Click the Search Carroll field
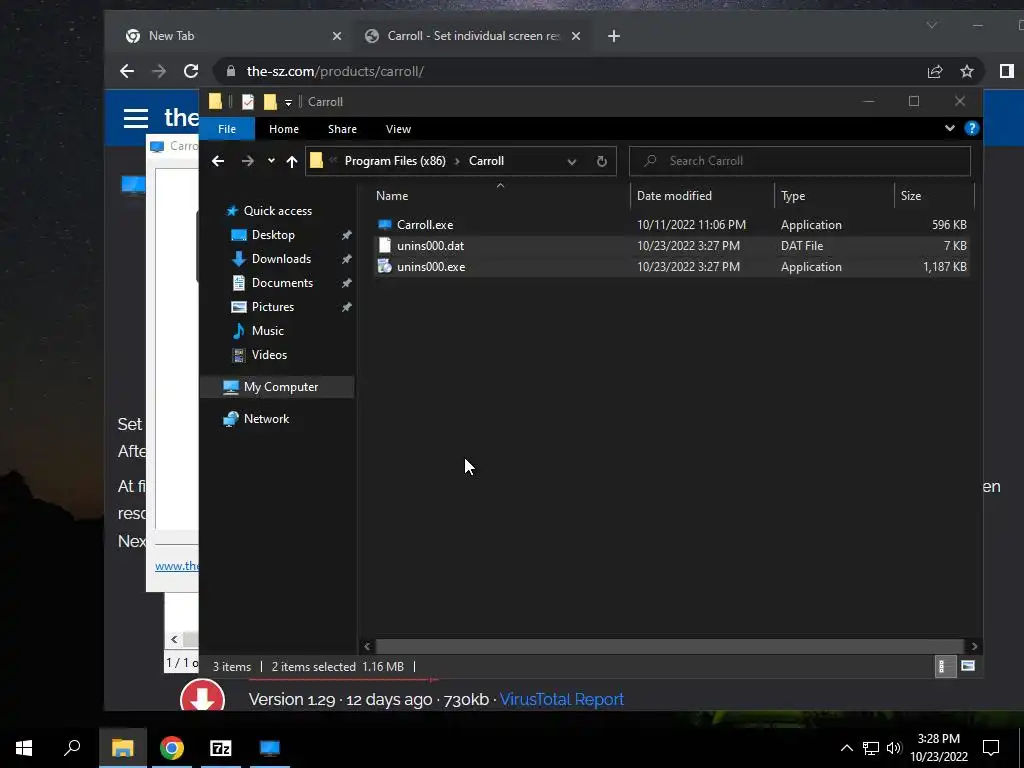 (799, 161)
